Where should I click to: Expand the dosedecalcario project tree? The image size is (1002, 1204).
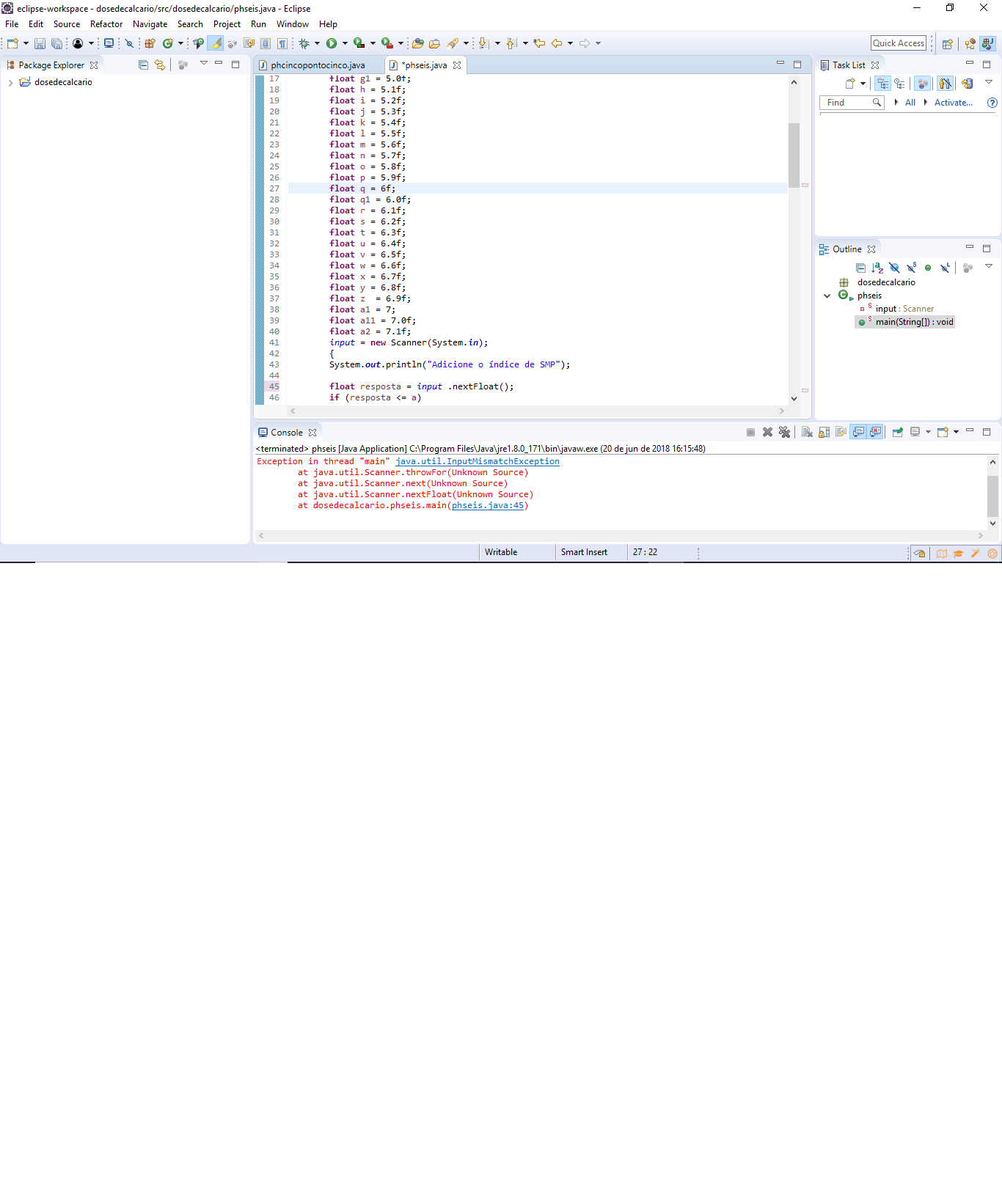[x=10, y=82]
